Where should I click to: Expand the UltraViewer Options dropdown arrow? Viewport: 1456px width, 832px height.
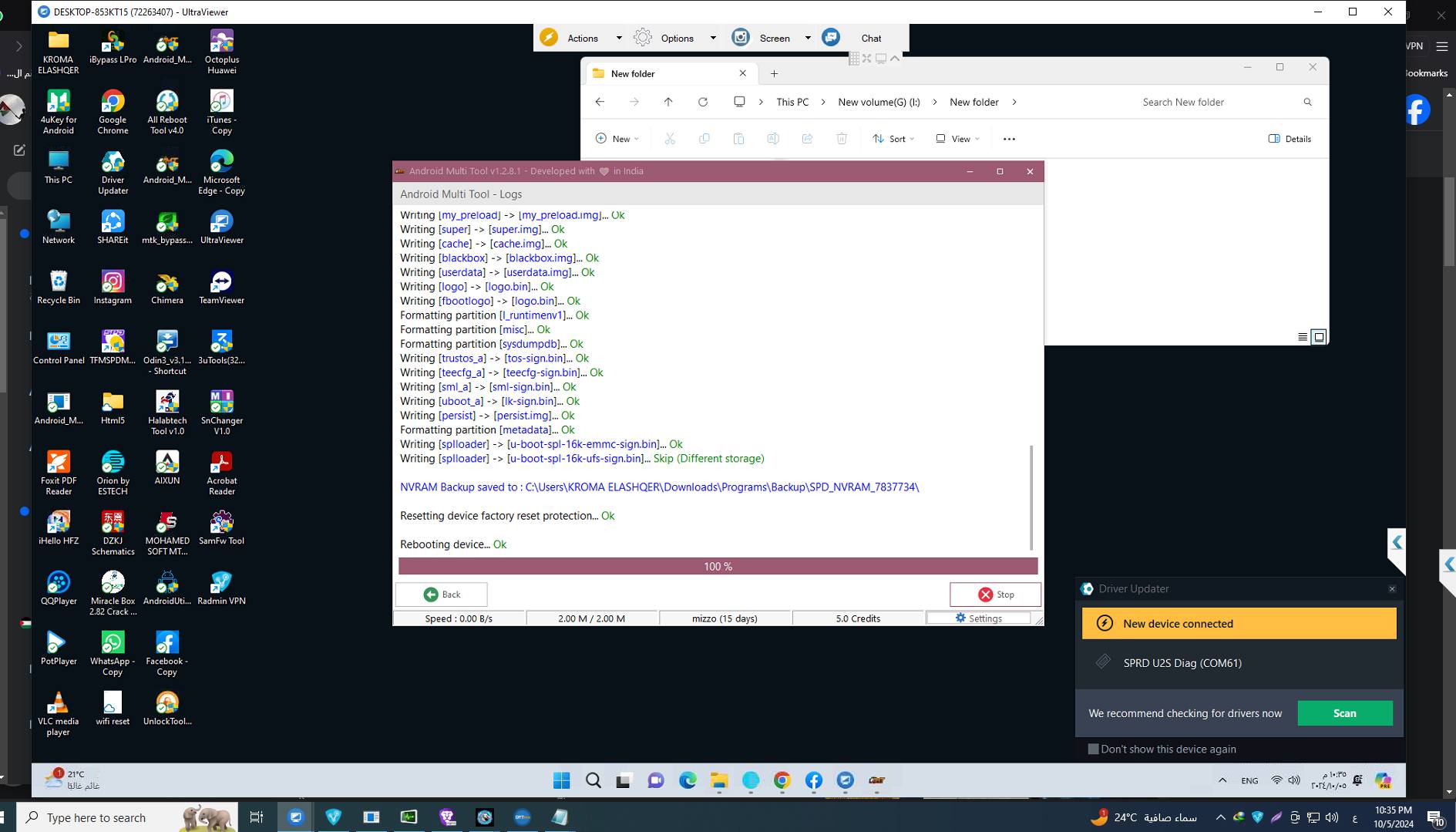(x=713, y=38)
